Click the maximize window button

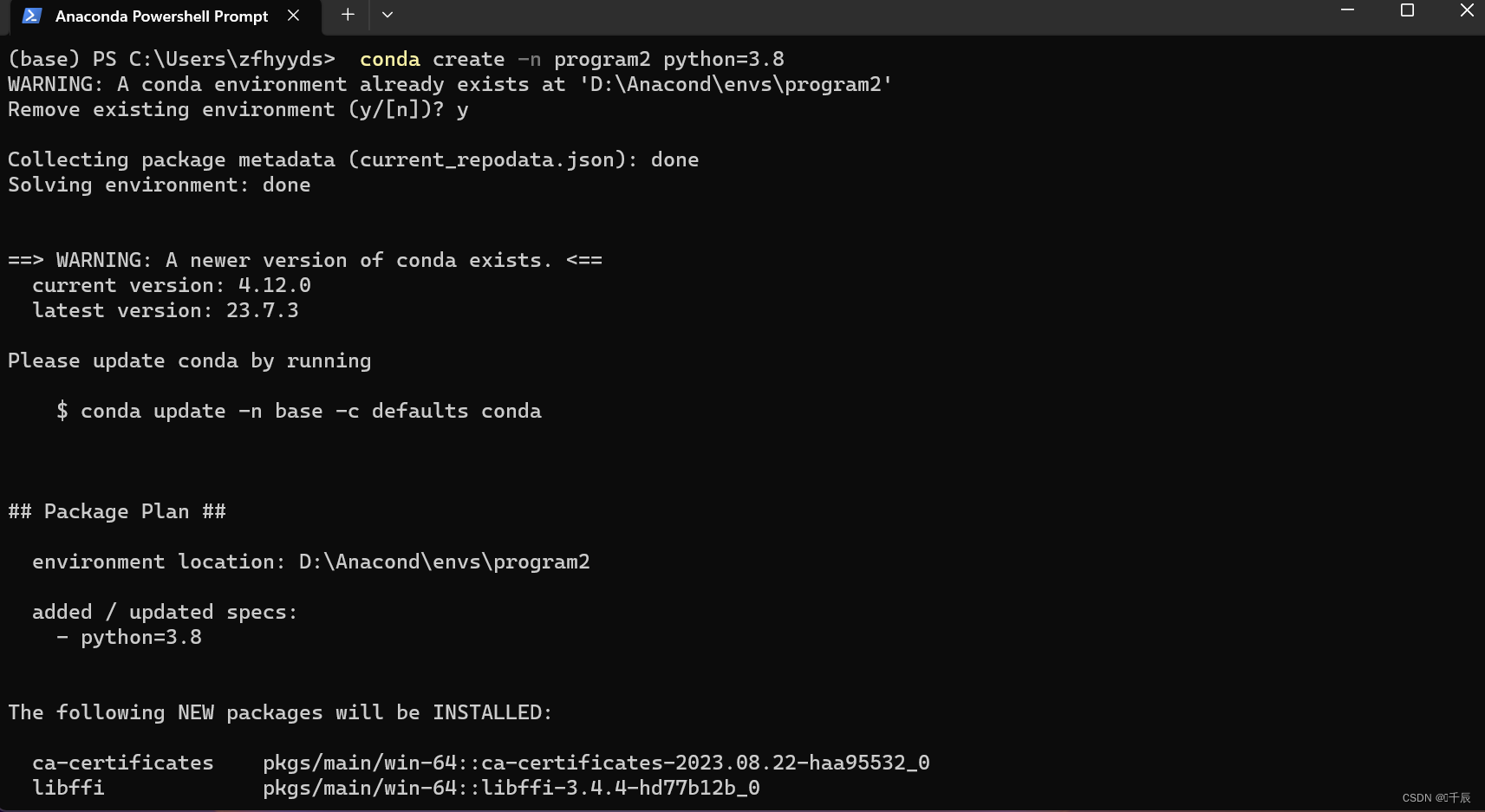click(x=1406, y=10)
